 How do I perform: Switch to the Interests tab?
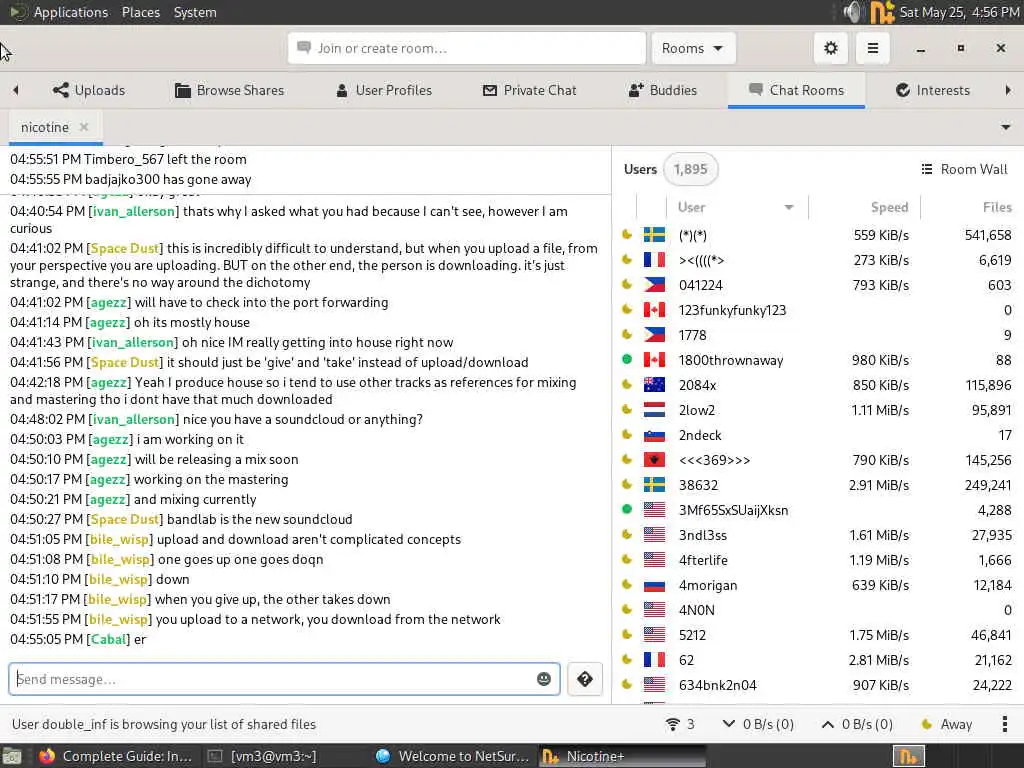coord(933,90)
